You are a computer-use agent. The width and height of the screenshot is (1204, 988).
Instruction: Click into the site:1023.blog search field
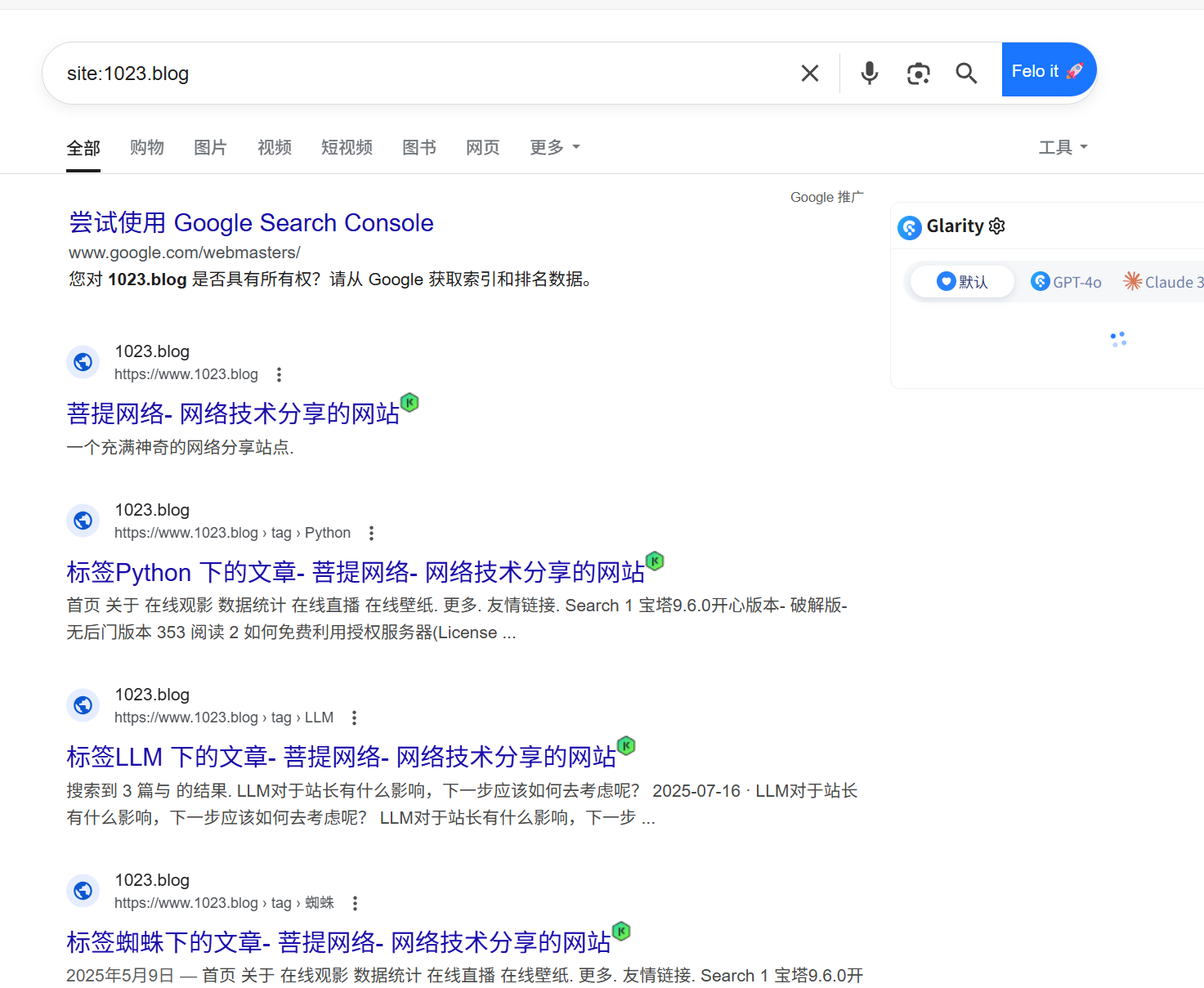pyautogui.click(x=409, y=74)
